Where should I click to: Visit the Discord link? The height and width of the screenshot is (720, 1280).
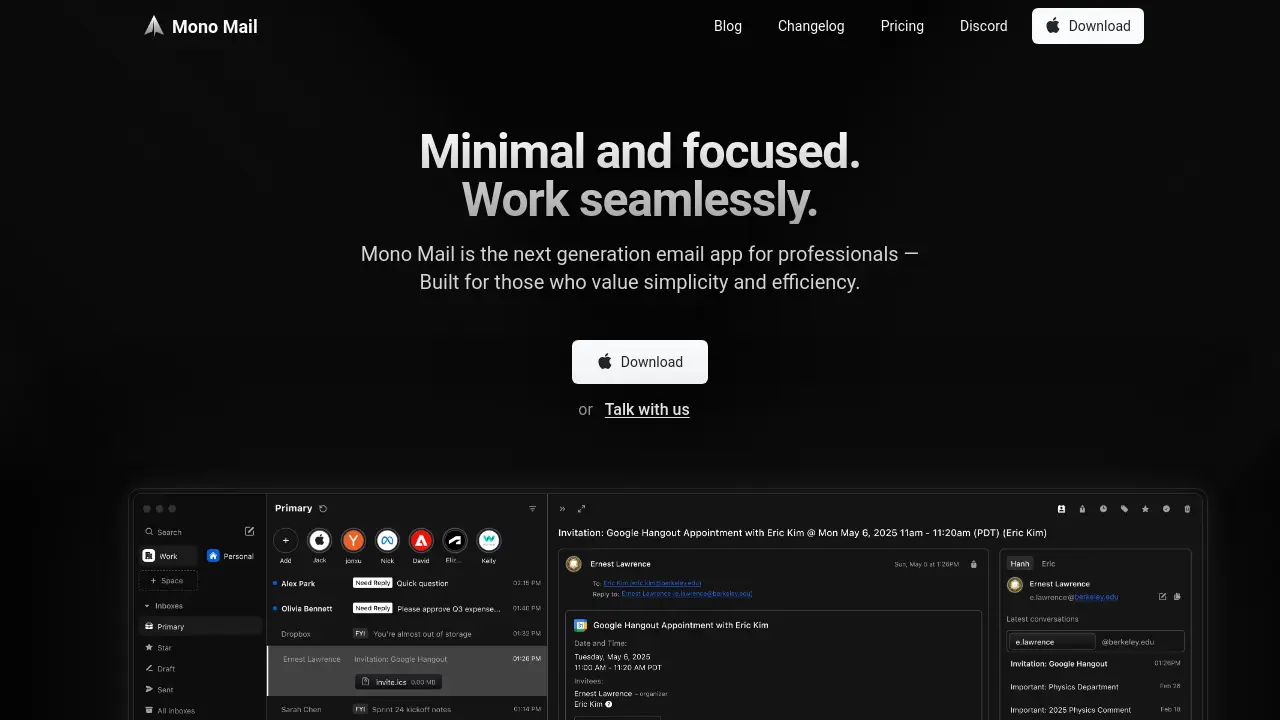point(984,26)
